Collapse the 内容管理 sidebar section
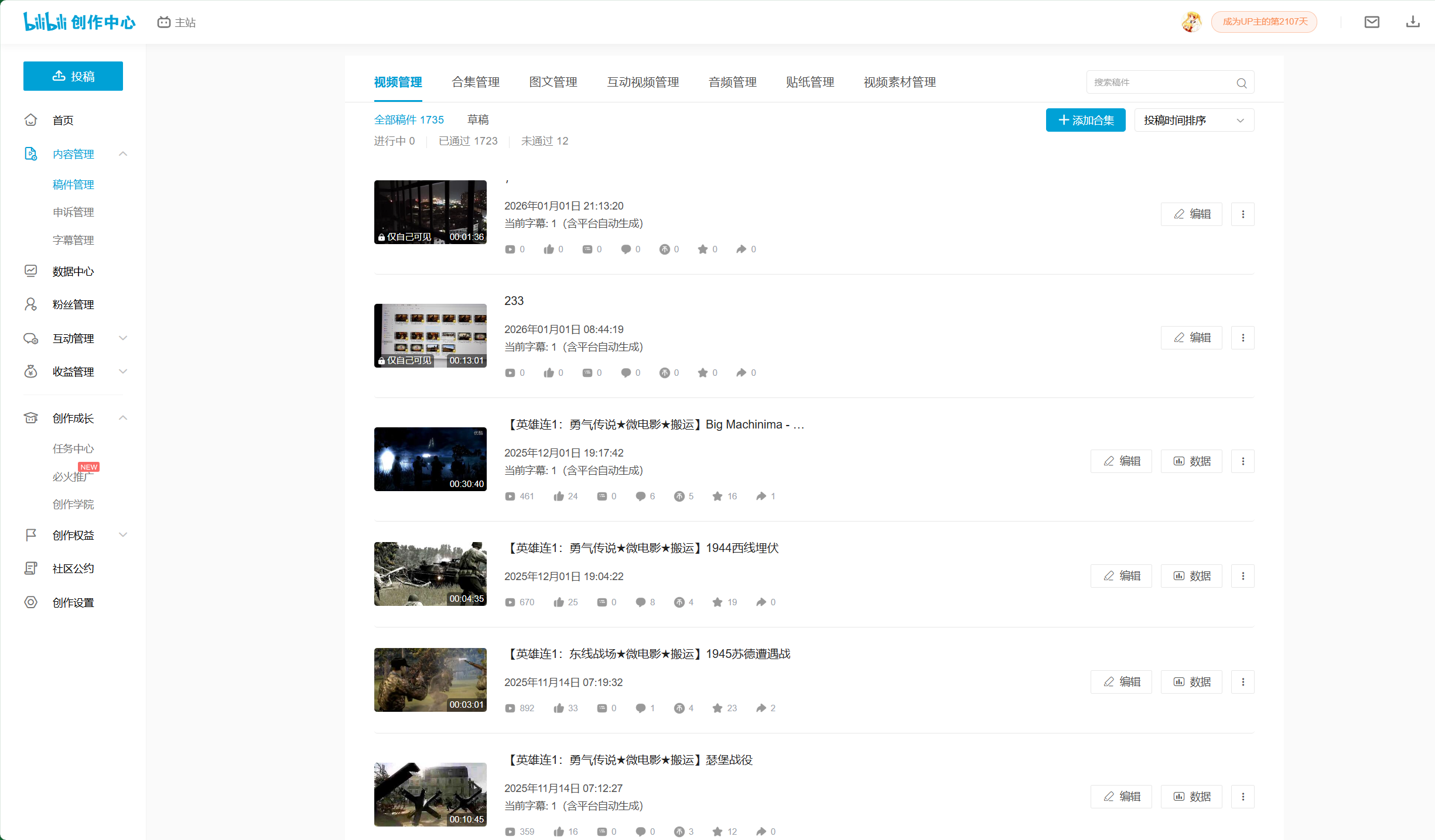 (x=122, y=153)
